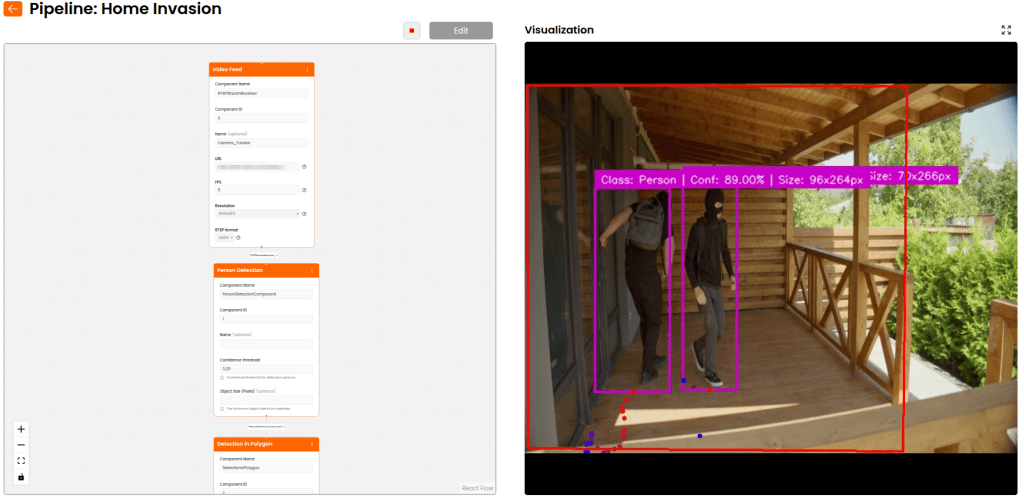Open the Video Feed node options menu
The width and height of the screenshot is (1024, 498).
tap(307, 69)
